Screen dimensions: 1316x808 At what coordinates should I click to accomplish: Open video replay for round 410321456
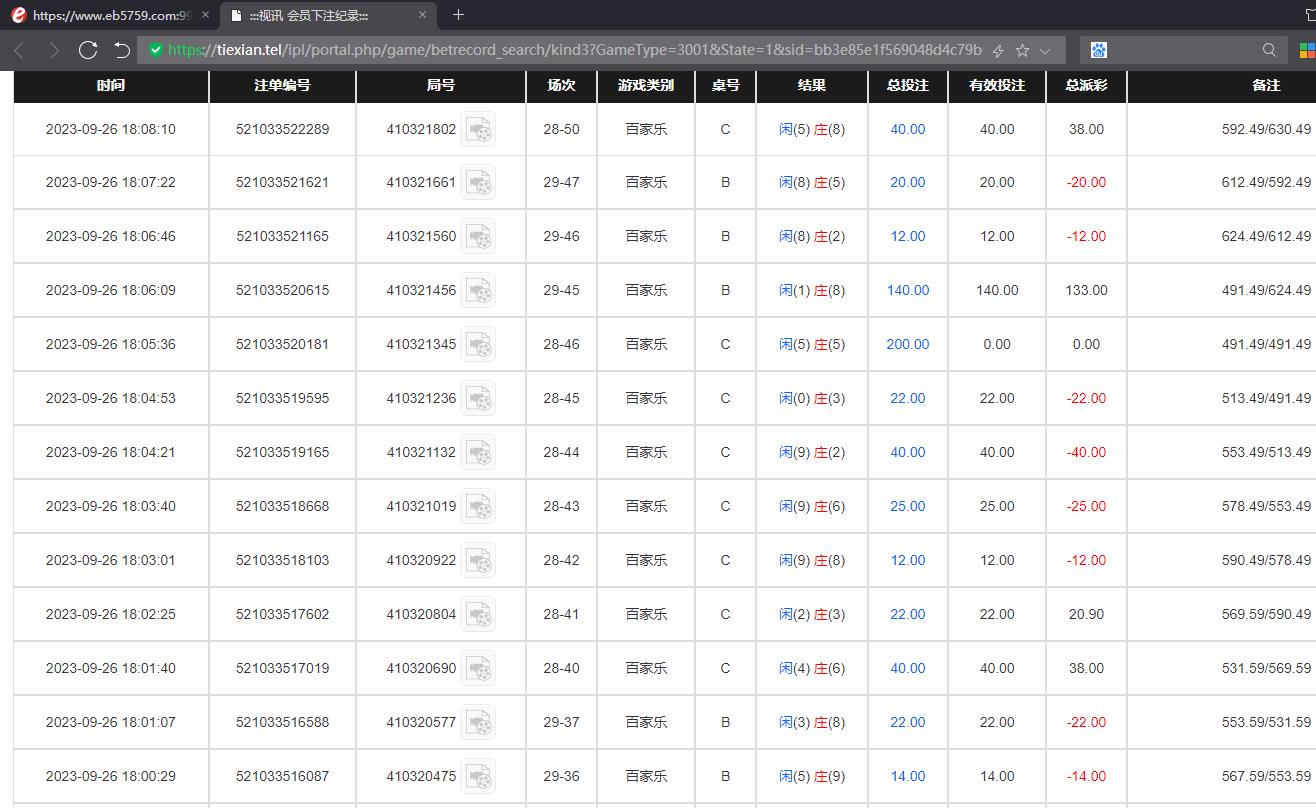(478, 291)
